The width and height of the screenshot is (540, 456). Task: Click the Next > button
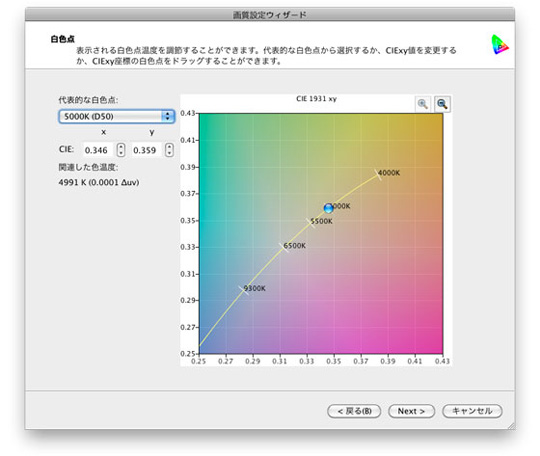click(411, 411)
